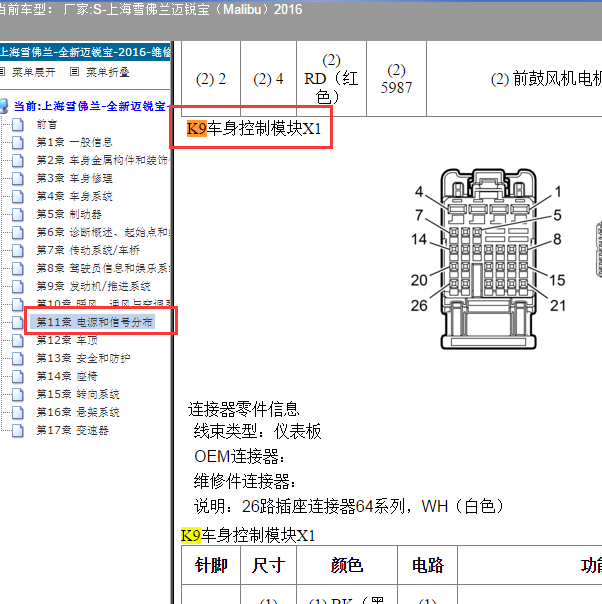The image size is (602, 604).
Task: Click the 说明：26路插座连接器64系列 description line
Action: point(349,506)
